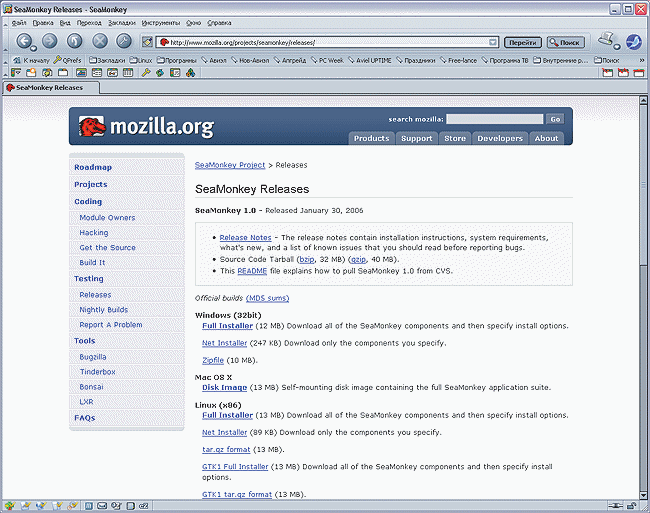Click the Поиск search button
The height and width of the screenshot is (513, 650).
pyautogui.click(x=566, y=42)
